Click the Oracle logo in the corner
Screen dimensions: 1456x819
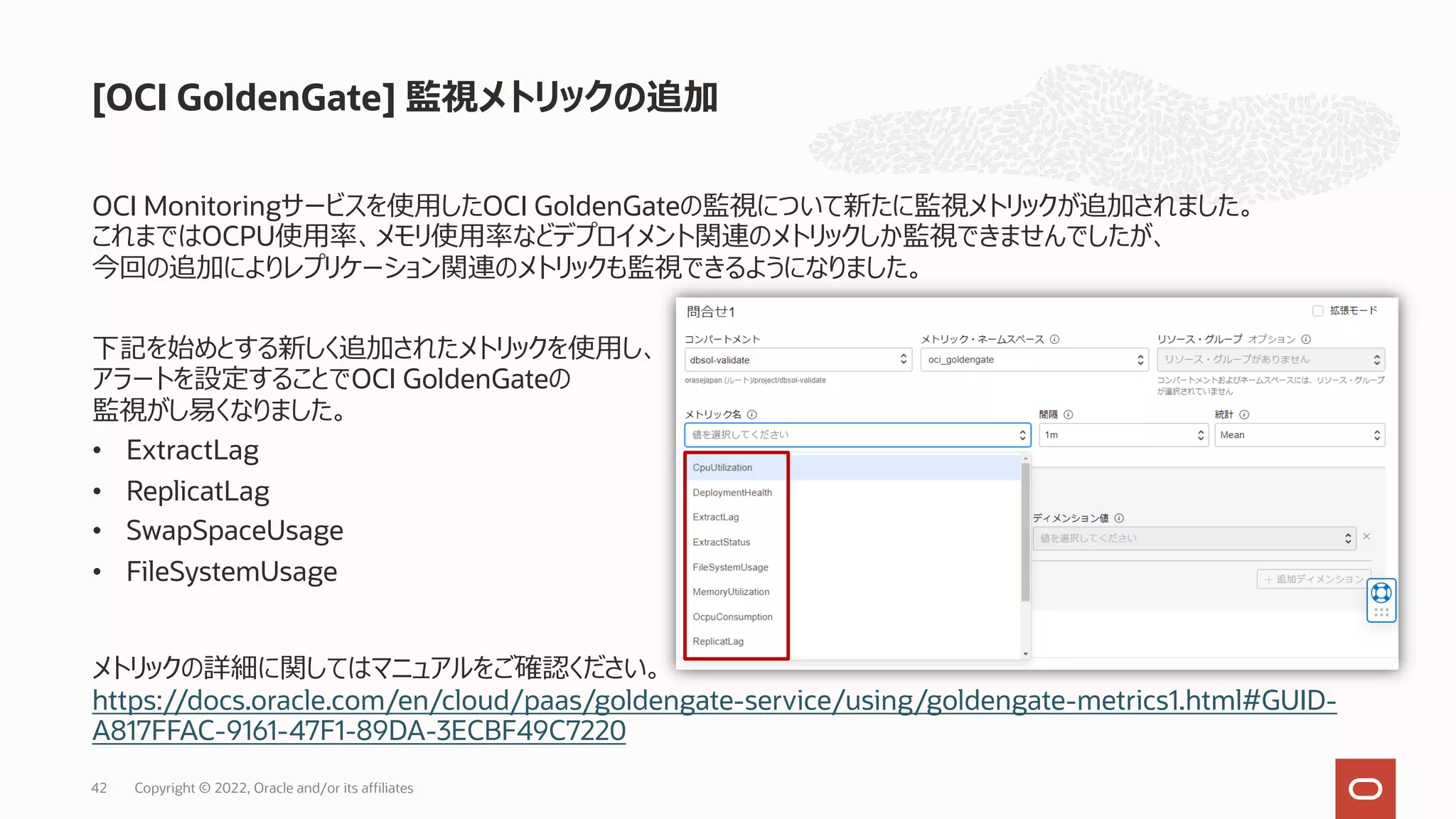[1365, 788]
